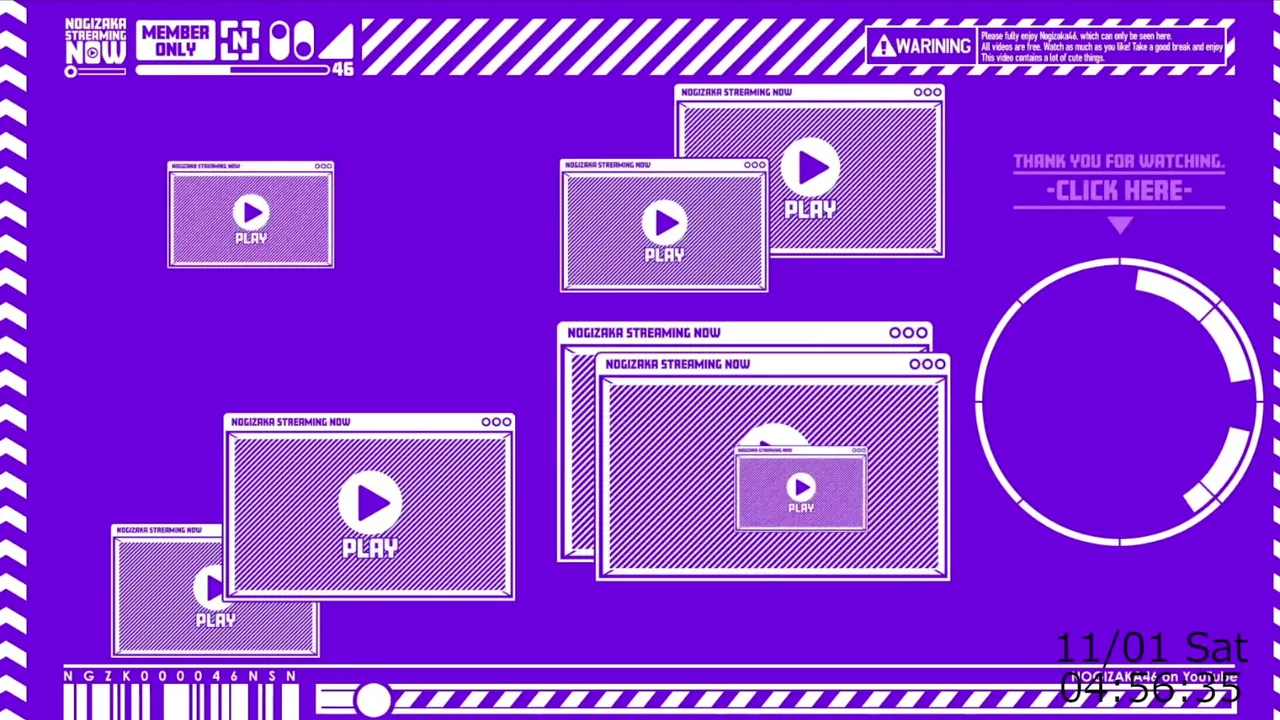The width and height of the screenshot is (1280, 720).
Task: Play the video in the large middle-left window
Action: coord(370,502)
